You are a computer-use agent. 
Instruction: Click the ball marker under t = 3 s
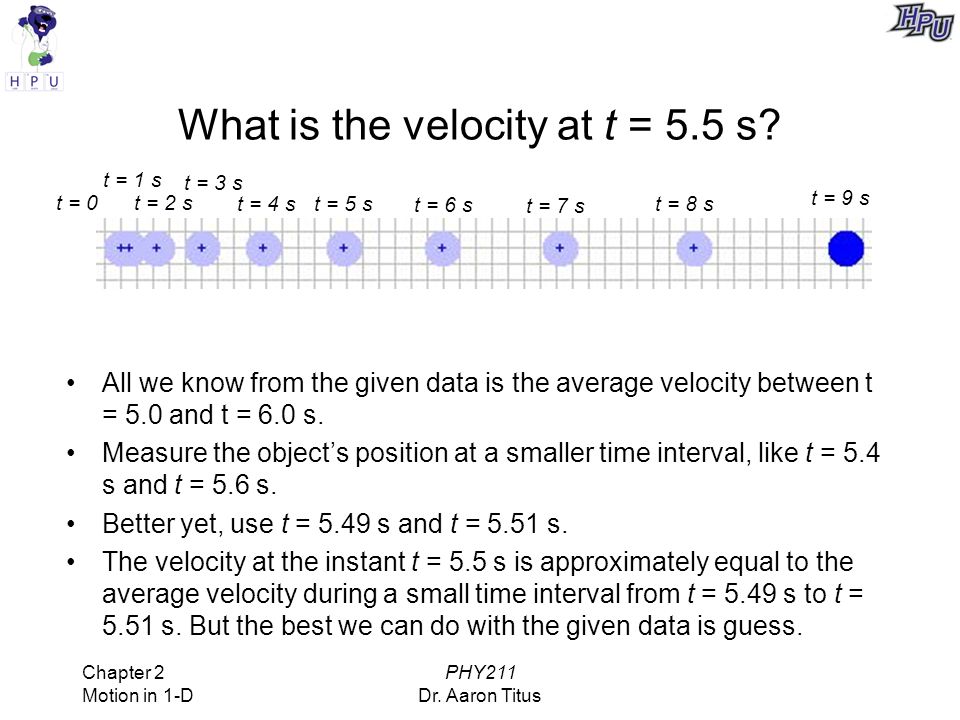tap(202, 249)
